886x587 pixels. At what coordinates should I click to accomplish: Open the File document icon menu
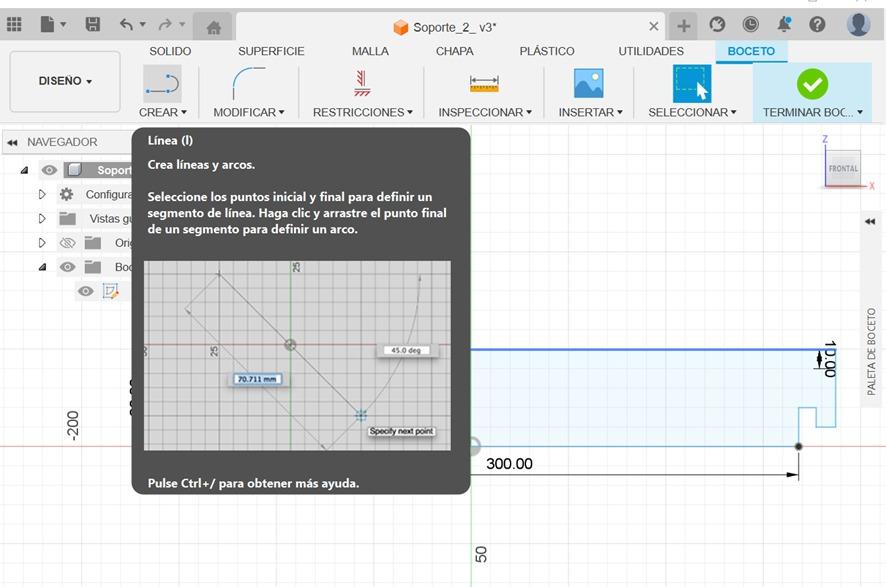[x=47, y=24]
